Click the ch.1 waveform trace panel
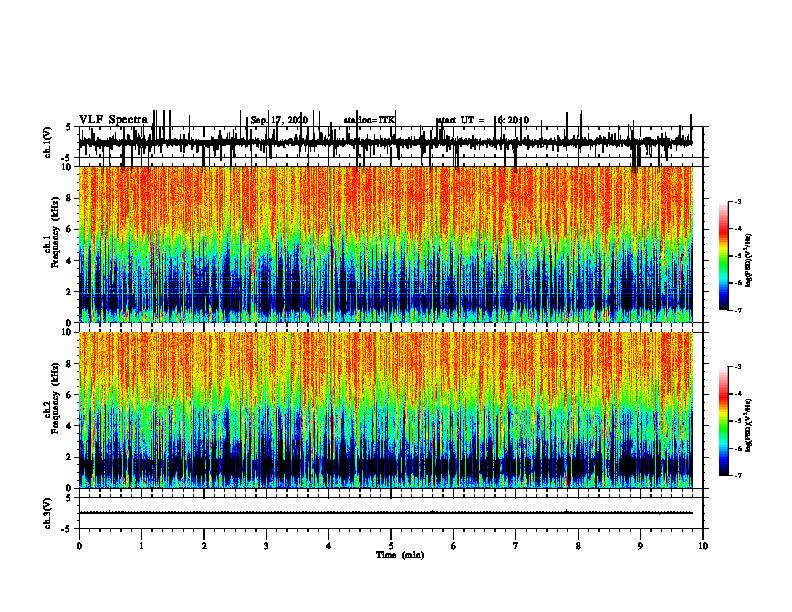This screenshot has height=612, width=792. 385,142
